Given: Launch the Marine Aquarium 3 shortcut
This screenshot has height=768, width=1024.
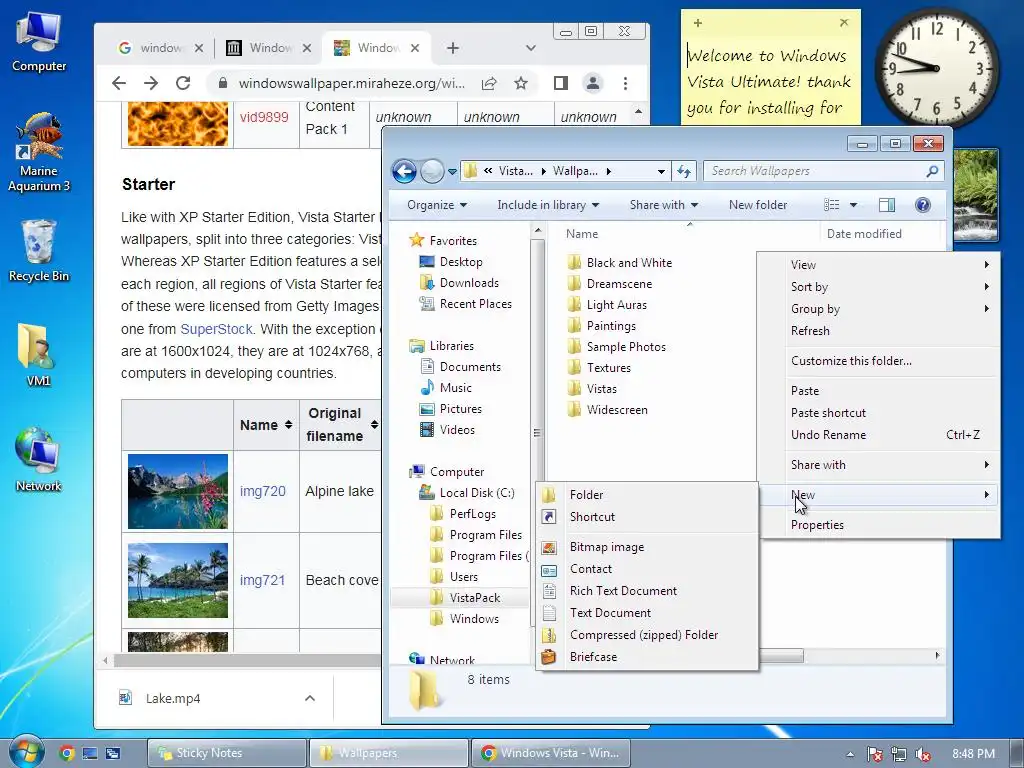Looking at the screenshot, I should pos(39,152).
